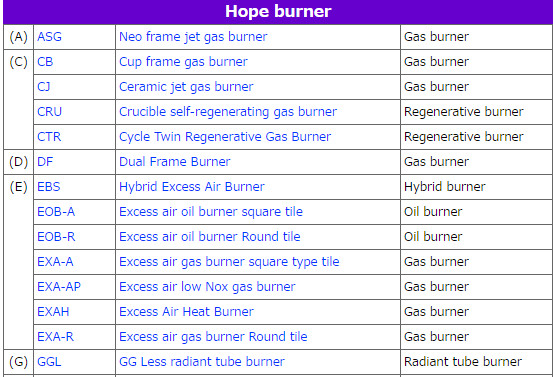Open Dual Frame Burner page

click(174, 162)
